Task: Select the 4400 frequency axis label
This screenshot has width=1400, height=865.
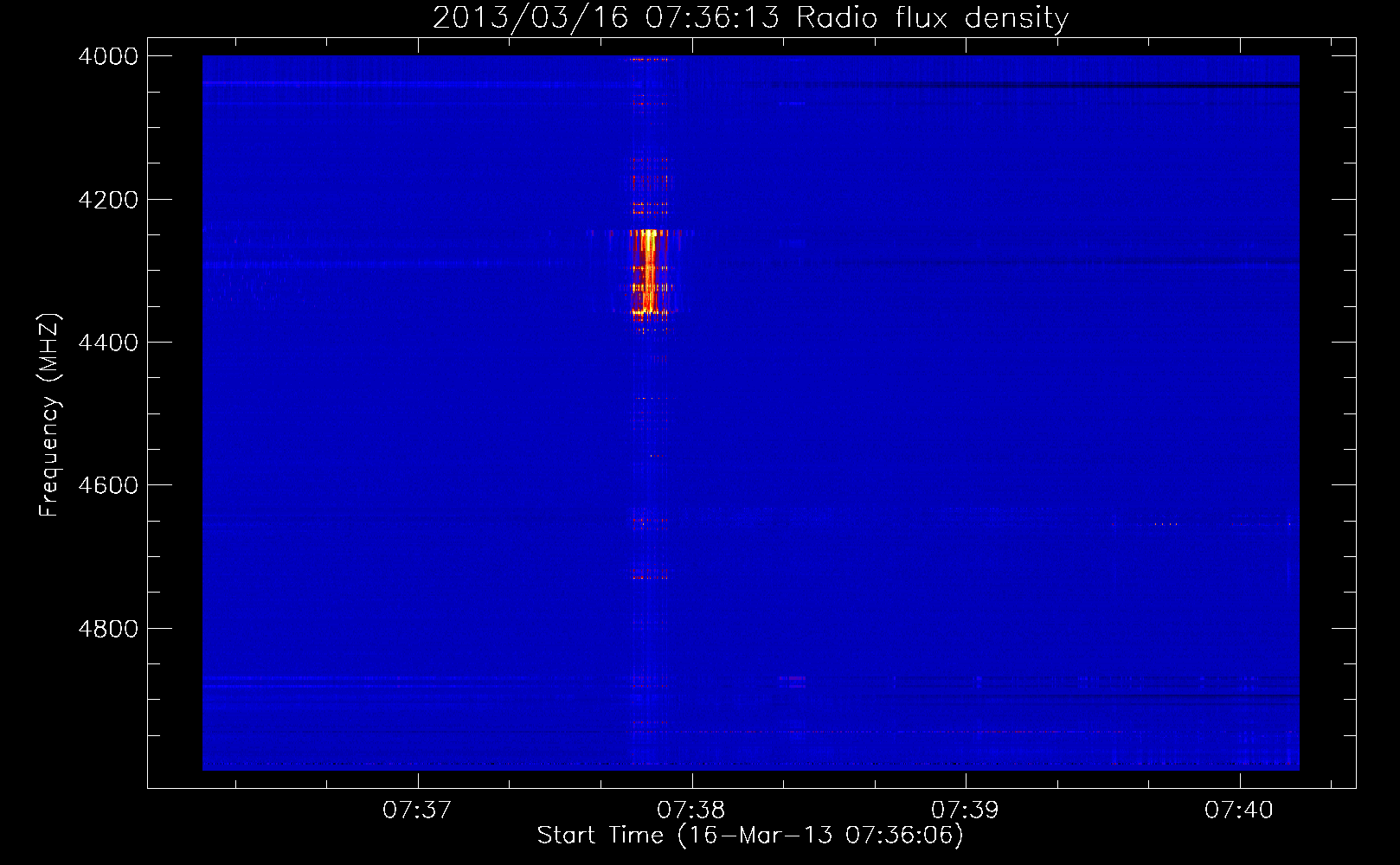Action: point(108,343)
